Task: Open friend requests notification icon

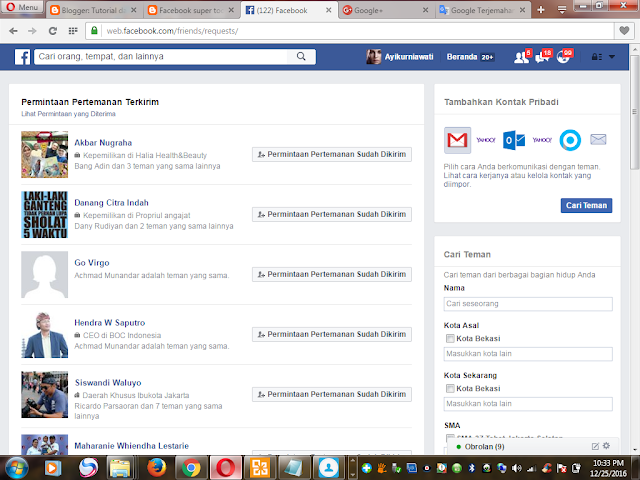Action: pyautogui.click(x=522, y=57)
